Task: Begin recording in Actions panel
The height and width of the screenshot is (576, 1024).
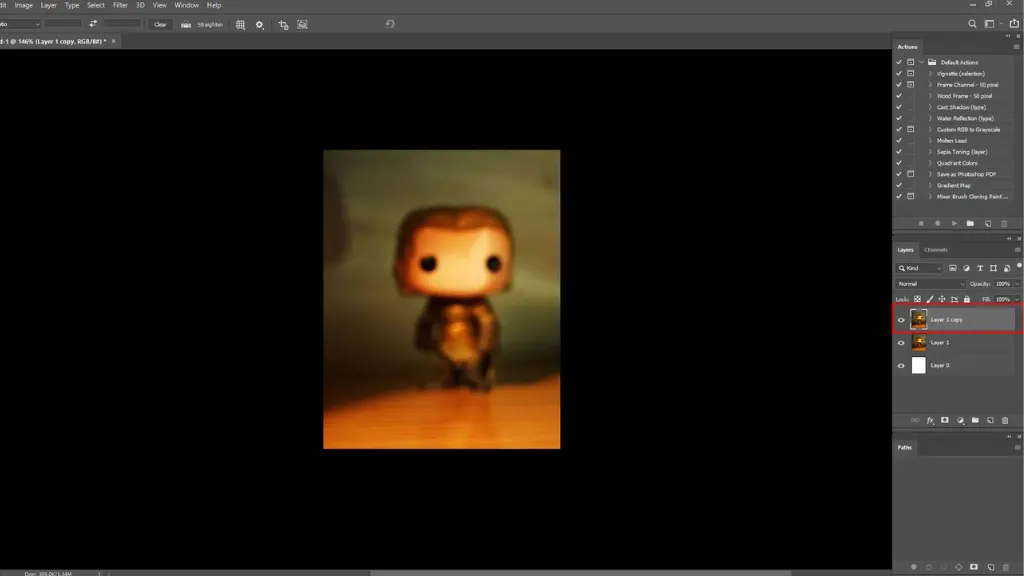Action: tap(937, 223)
